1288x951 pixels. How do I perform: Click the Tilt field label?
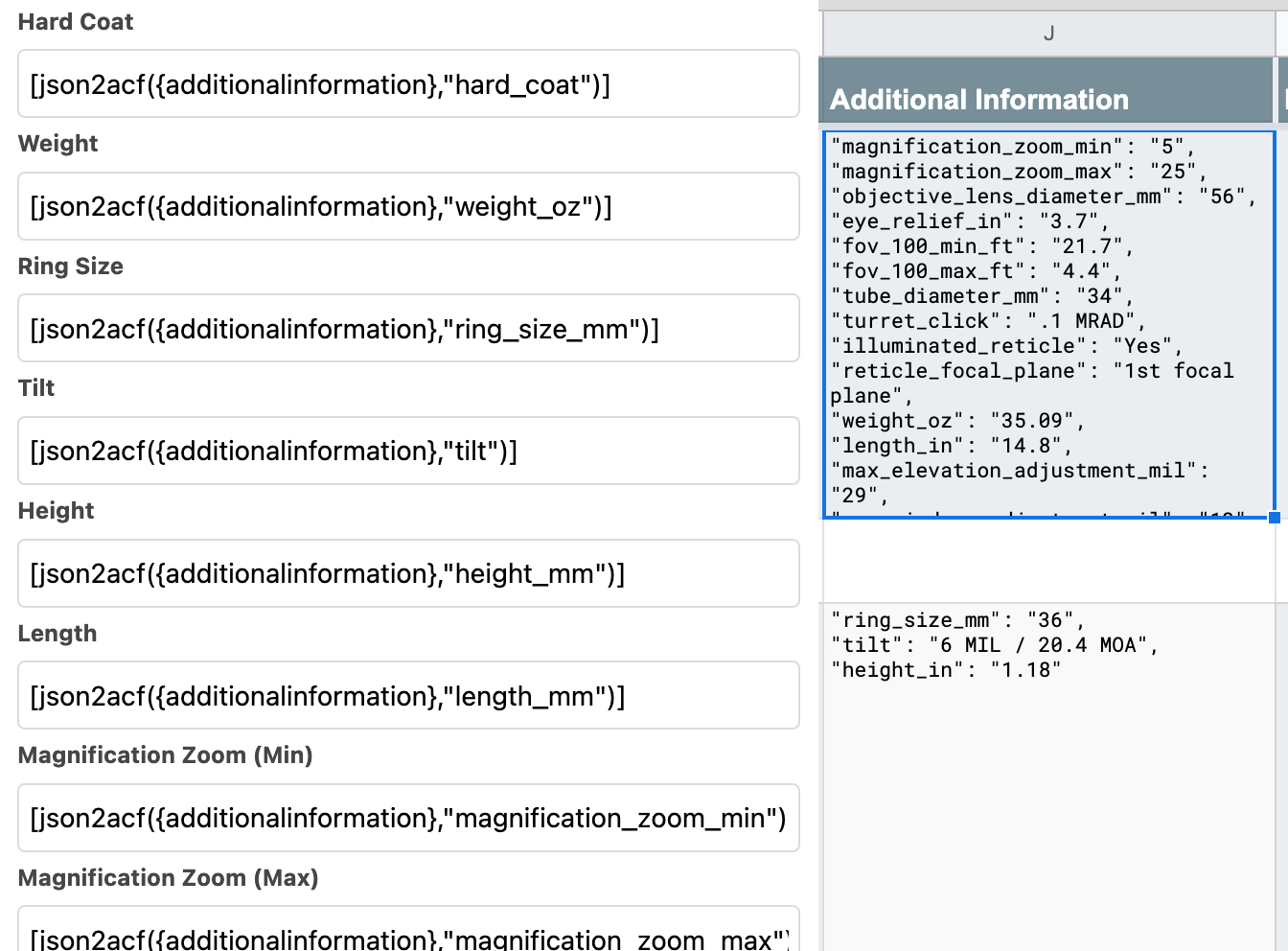point(35,388)
